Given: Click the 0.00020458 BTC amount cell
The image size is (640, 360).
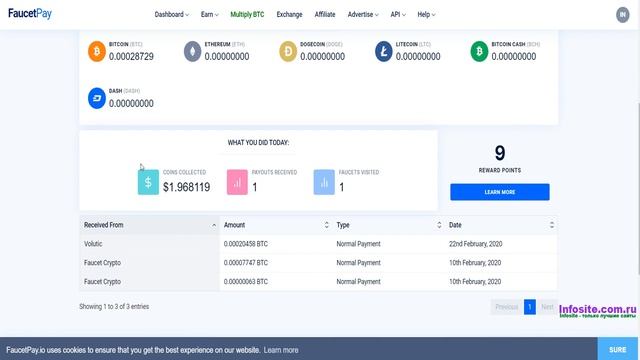Looking at the screenshot, I should click(246, 244).
